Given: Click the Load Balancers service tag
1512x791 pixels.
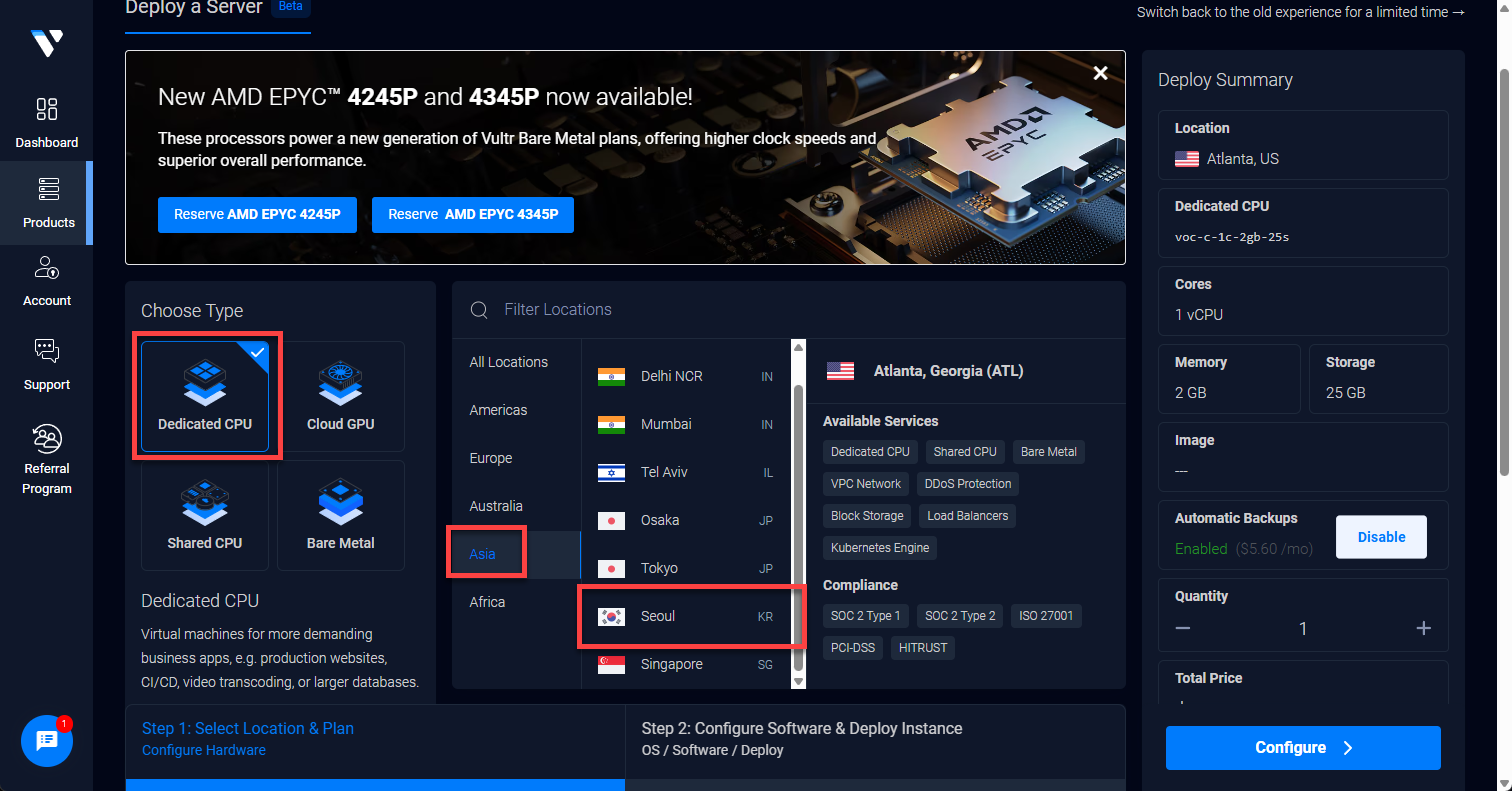Looking at the screenshot, I should tap(968, 516).
